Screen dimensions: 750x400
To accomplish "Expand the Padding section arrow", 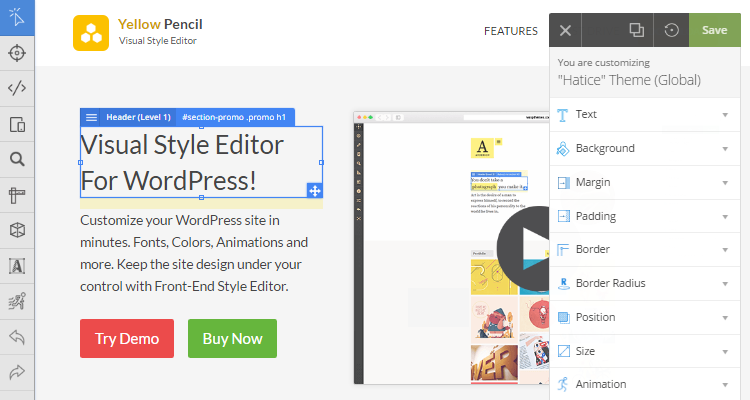I will point(725,217).
